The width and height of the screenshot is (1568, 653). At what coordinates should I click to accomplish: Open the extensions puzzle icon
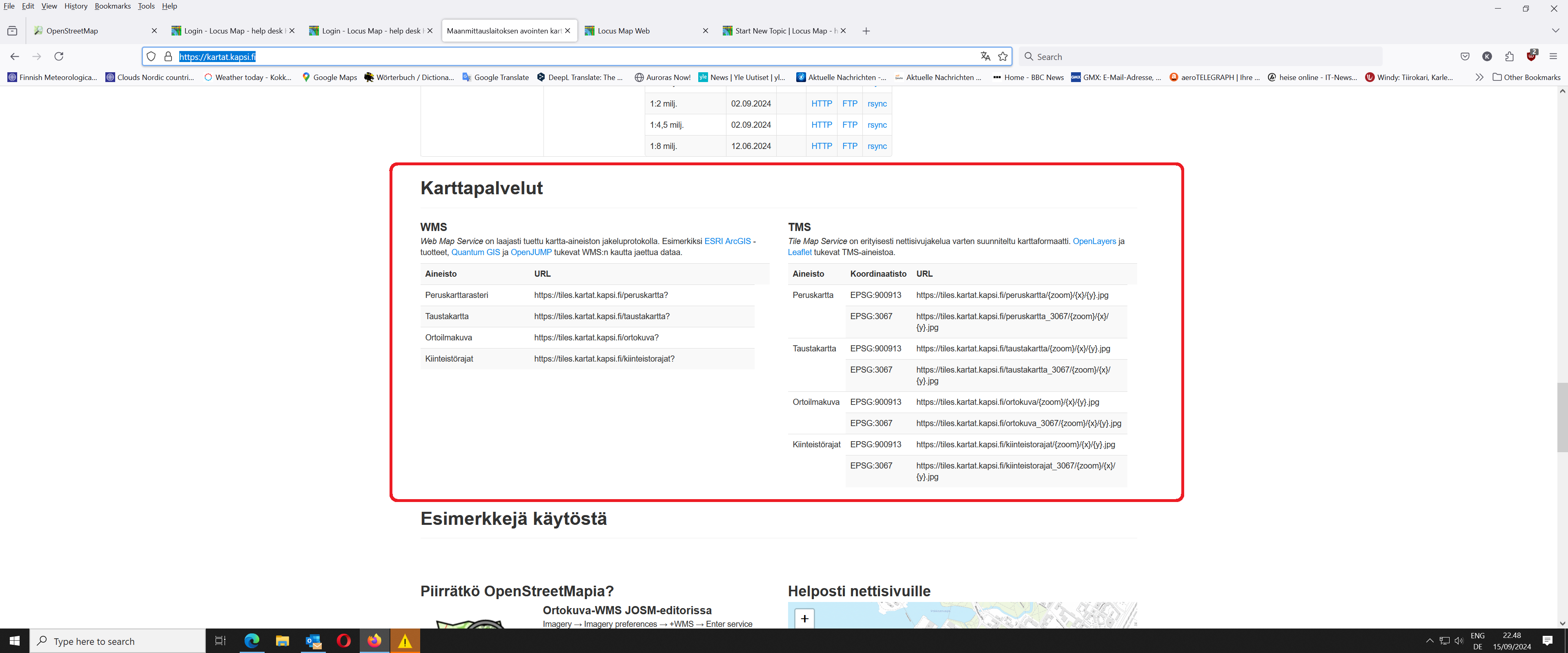[1509, 57]
